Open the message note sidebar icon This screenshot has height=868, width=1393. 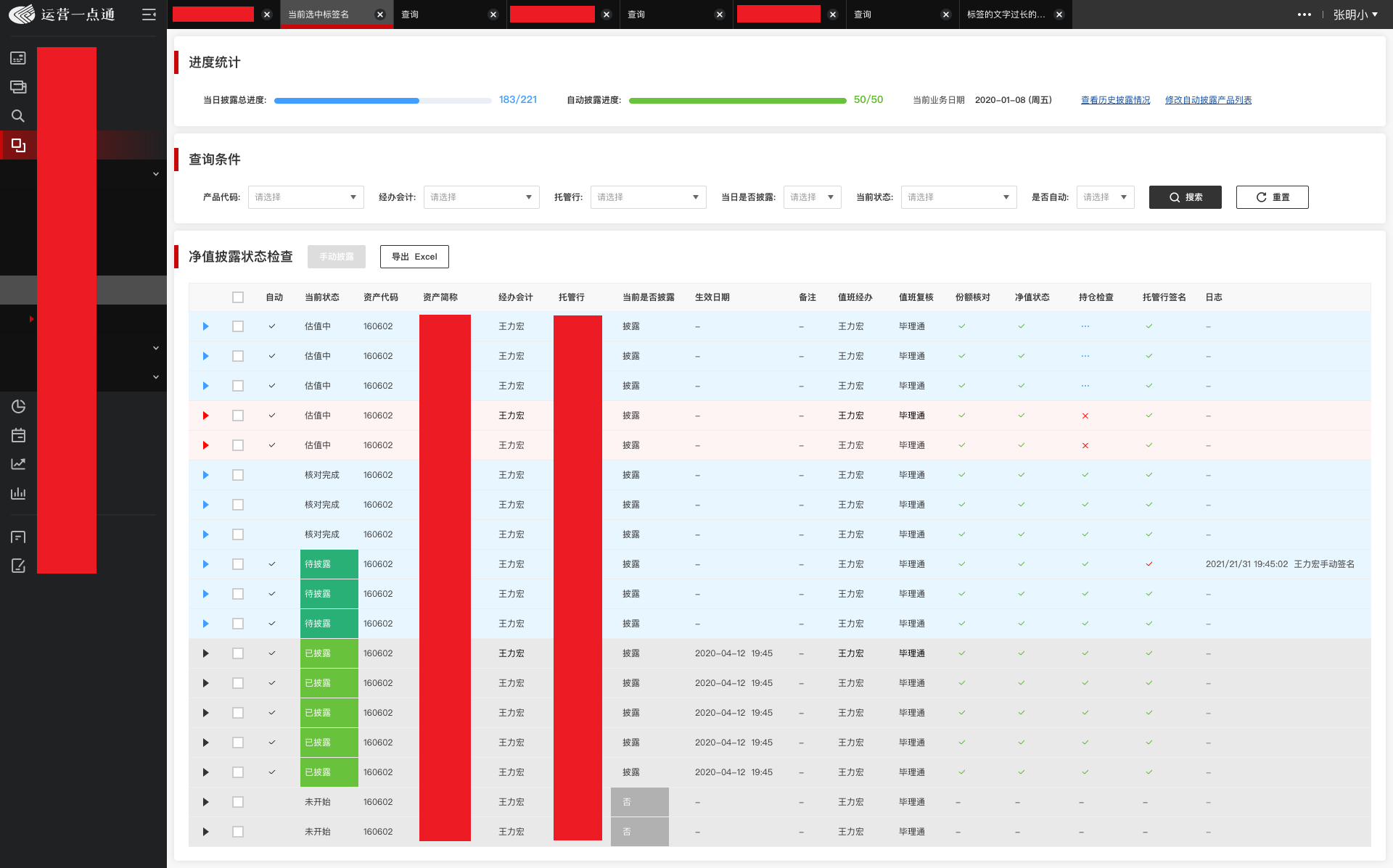[18, 537]
